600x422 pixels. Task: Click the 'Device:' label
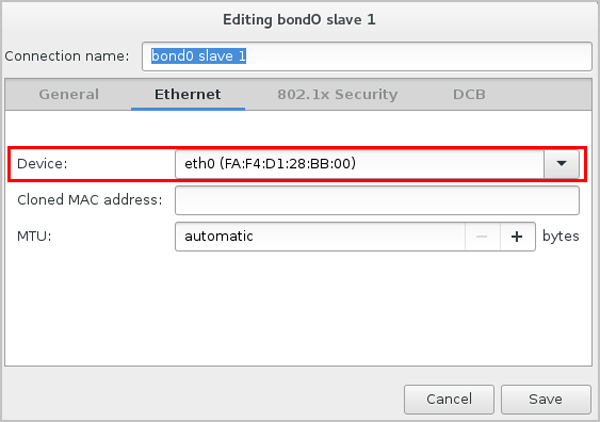click(x=42, y=163)
